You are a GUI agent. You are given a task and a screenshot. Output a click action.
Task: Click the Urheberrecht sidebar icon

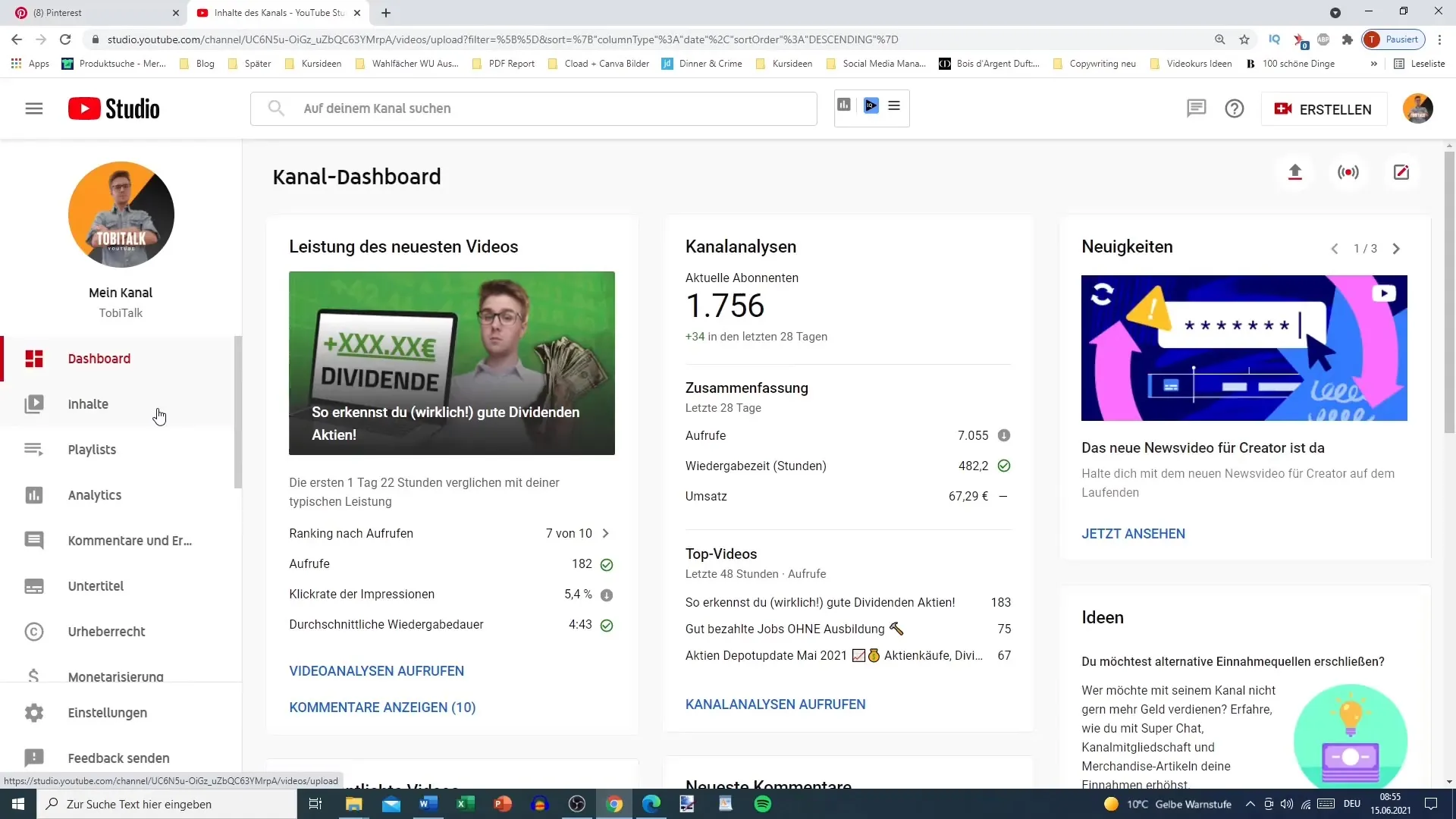click(34, 631)
